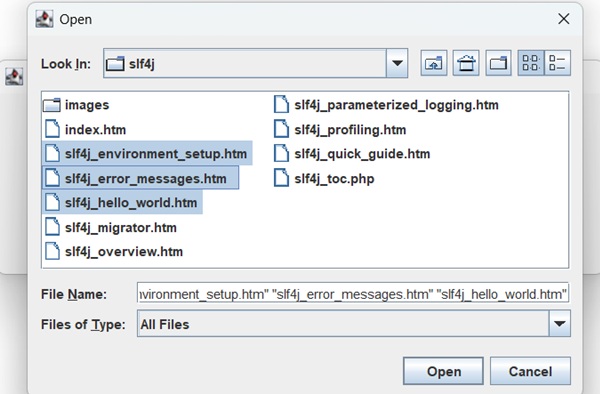Close the Open dialog
Screen dimensions: 600x394
pyautogui.click(x=564, y=19)
